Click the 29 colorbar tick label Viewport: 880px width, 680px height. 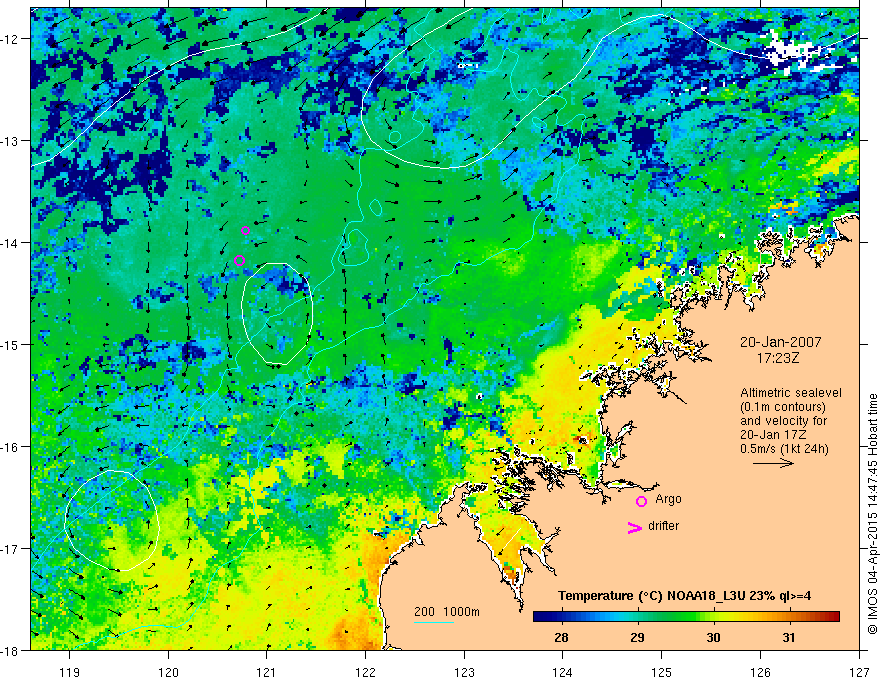coord(637,637)
